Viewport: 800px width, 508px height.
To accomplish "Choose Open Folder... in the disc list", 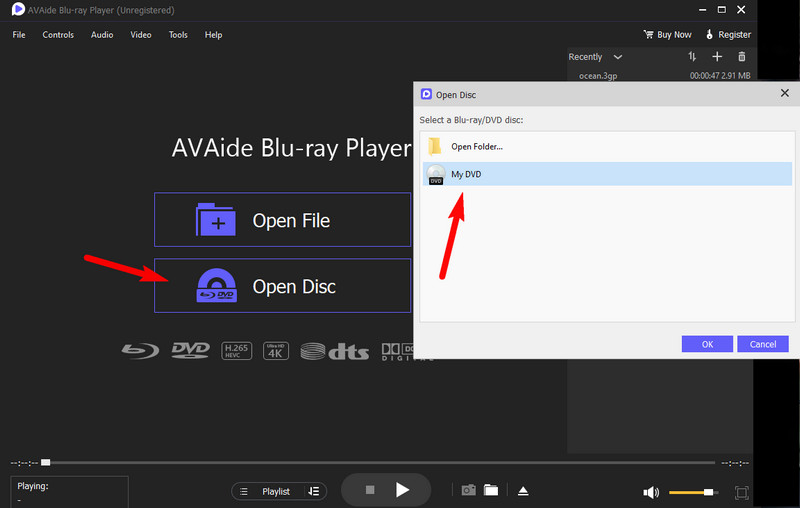I will point(607,146).
